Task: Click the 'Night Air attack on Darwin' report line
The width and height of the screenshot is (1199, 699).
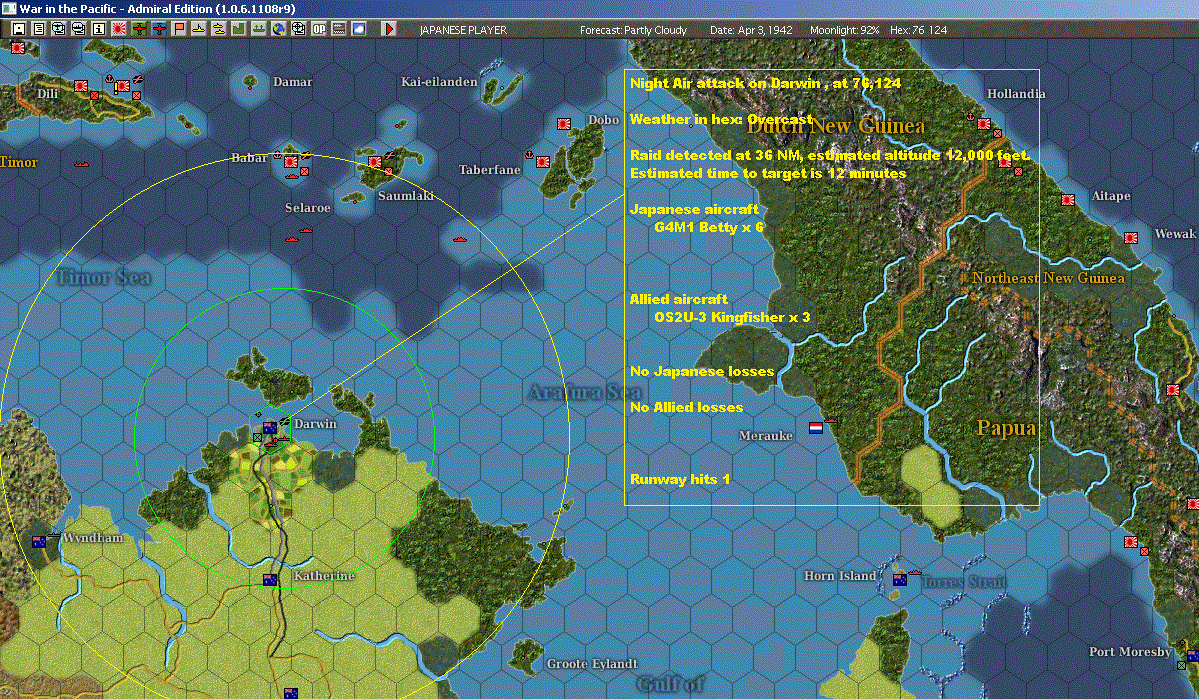Action: (x=765, y=83)
